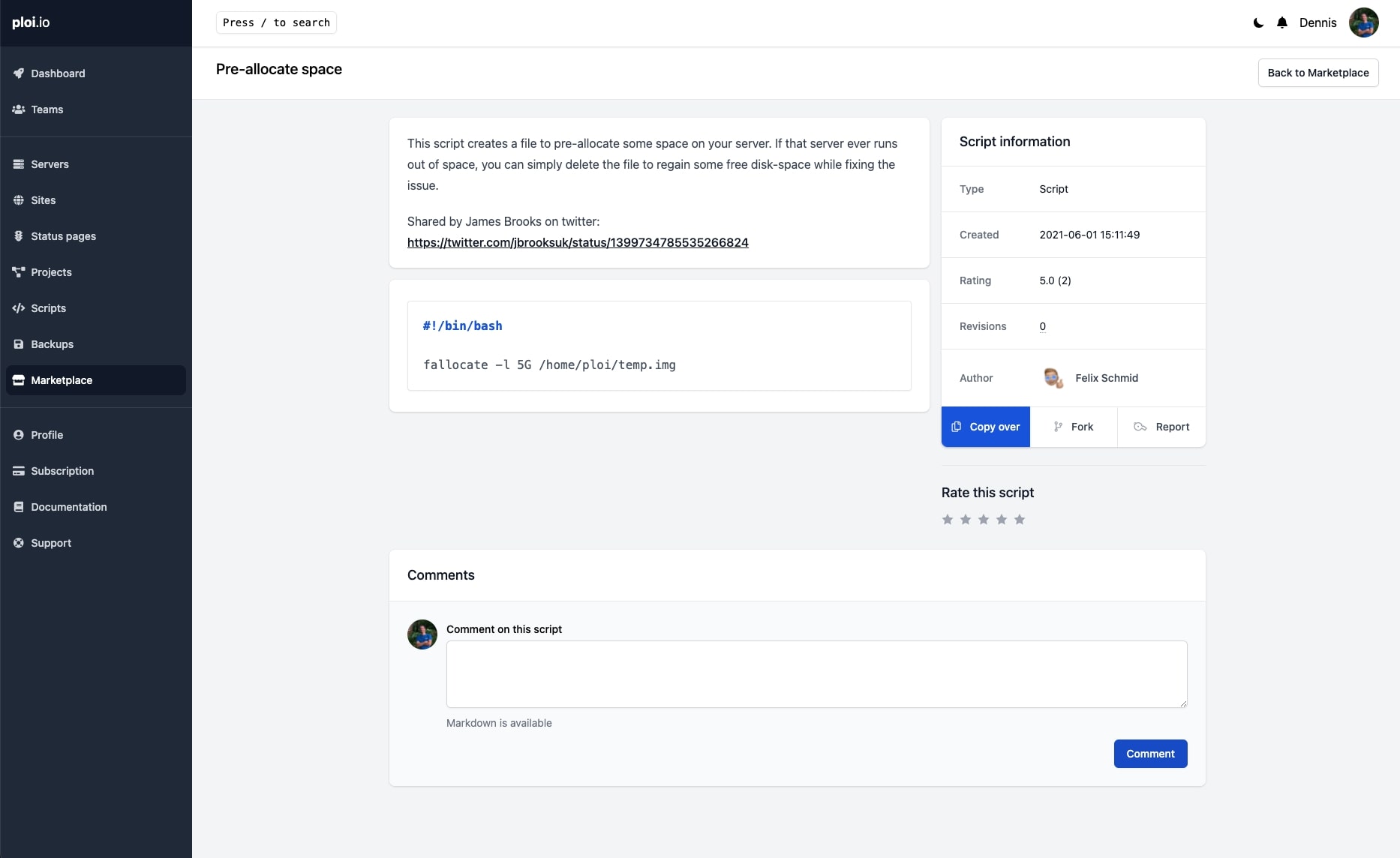
Task: Open the Scripts section
Action: pyautogui.click(x=48, y=308)
